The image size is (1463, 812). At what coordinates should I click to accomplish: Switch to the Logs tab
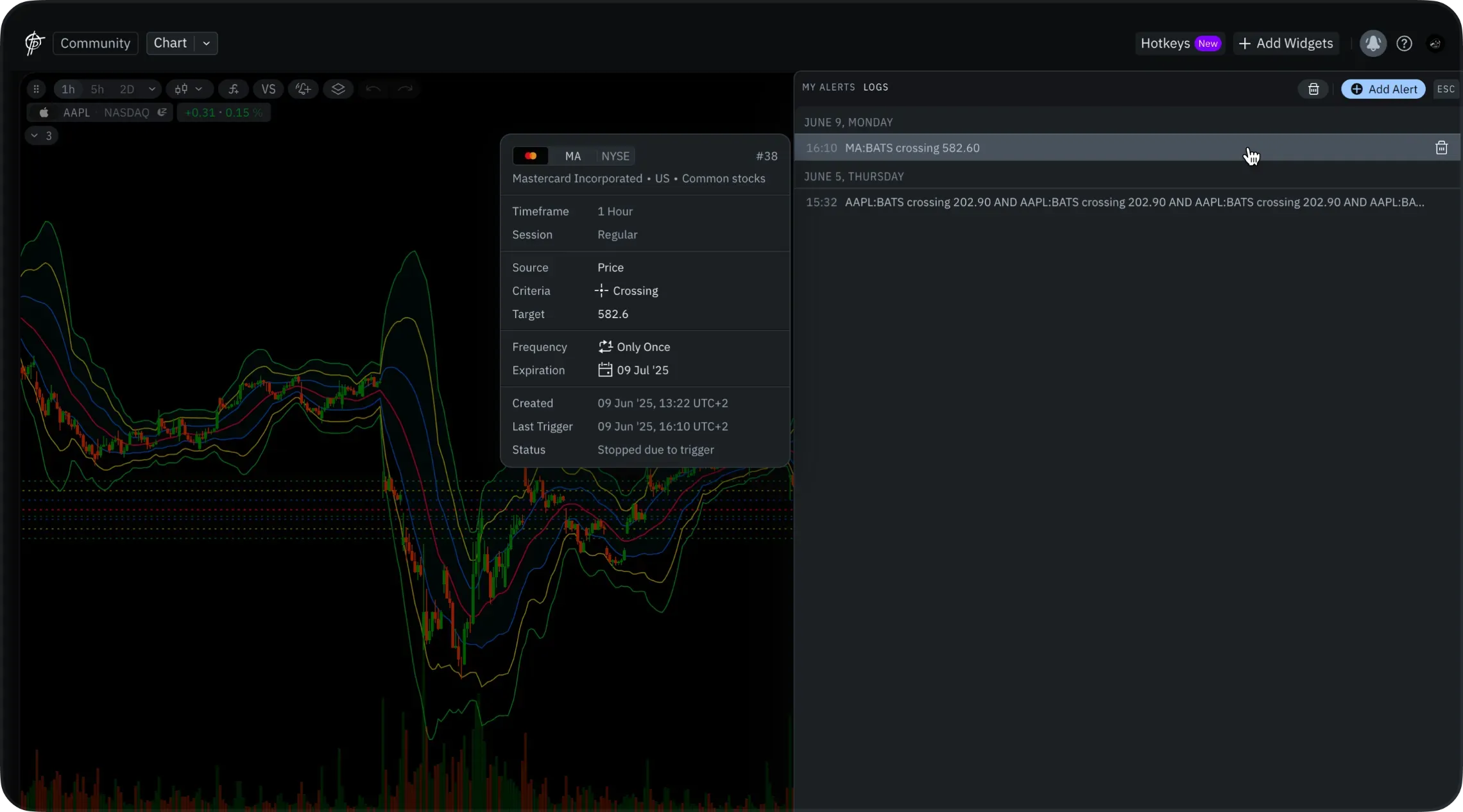pyautogui.click(x=876, y=87)
